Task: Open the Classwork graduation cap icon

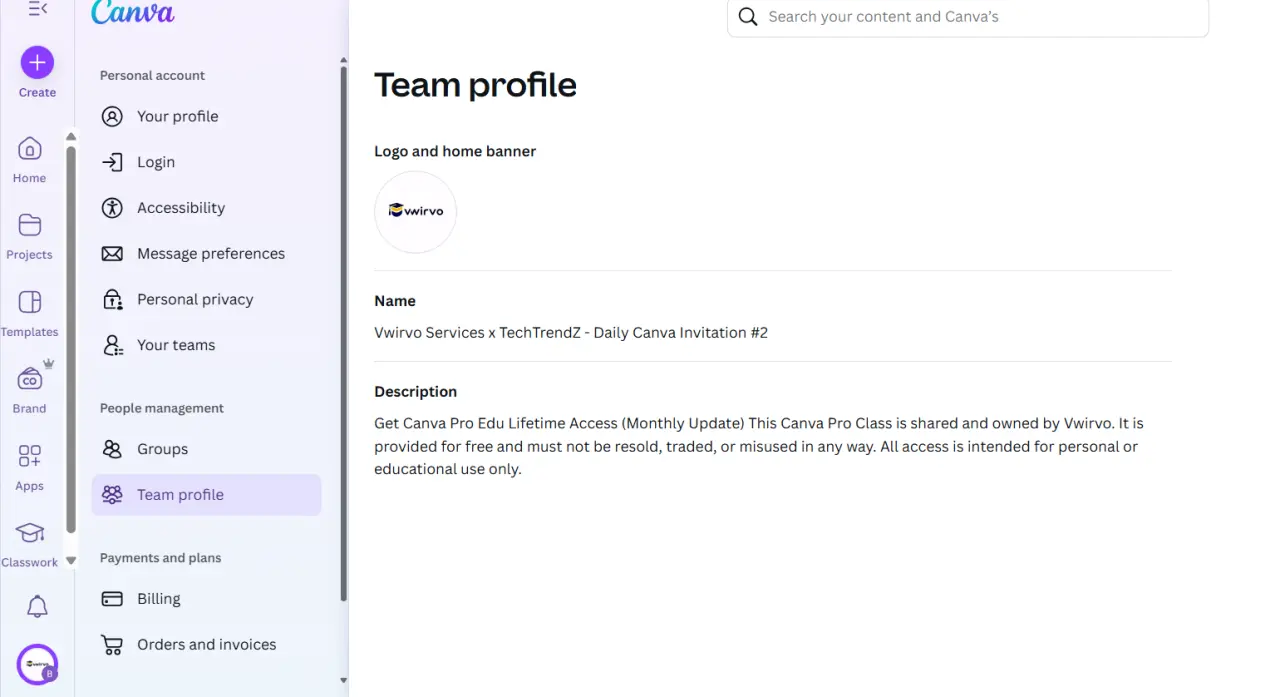Action: click(x=30, y=533)
